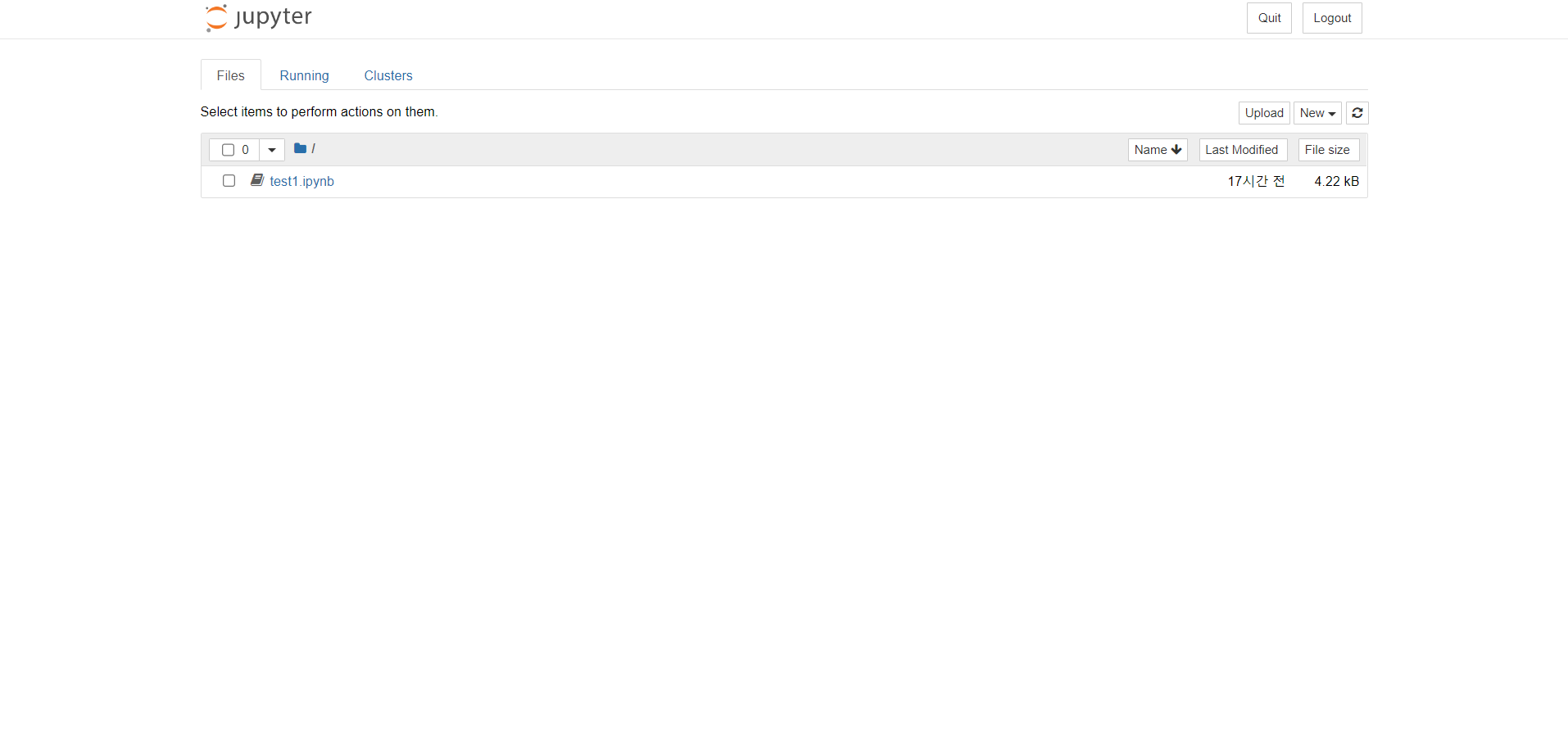Viewport: 1568px width, 733px height.
Task: Click the Jupyter logo
Action: (x=259, y=17)
